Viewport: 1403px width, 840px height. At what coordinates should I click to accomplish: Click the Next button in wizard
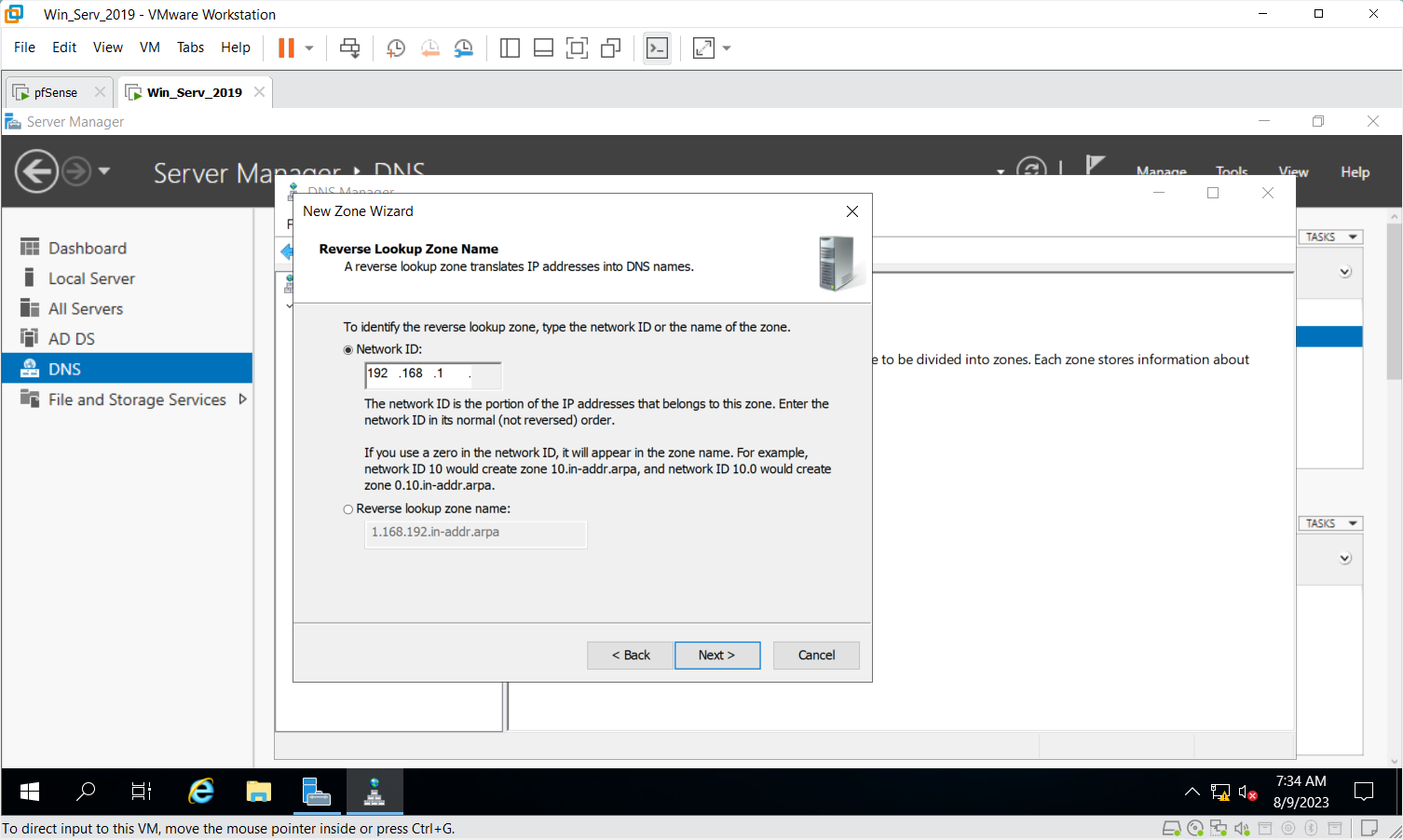tap(717, 655)
